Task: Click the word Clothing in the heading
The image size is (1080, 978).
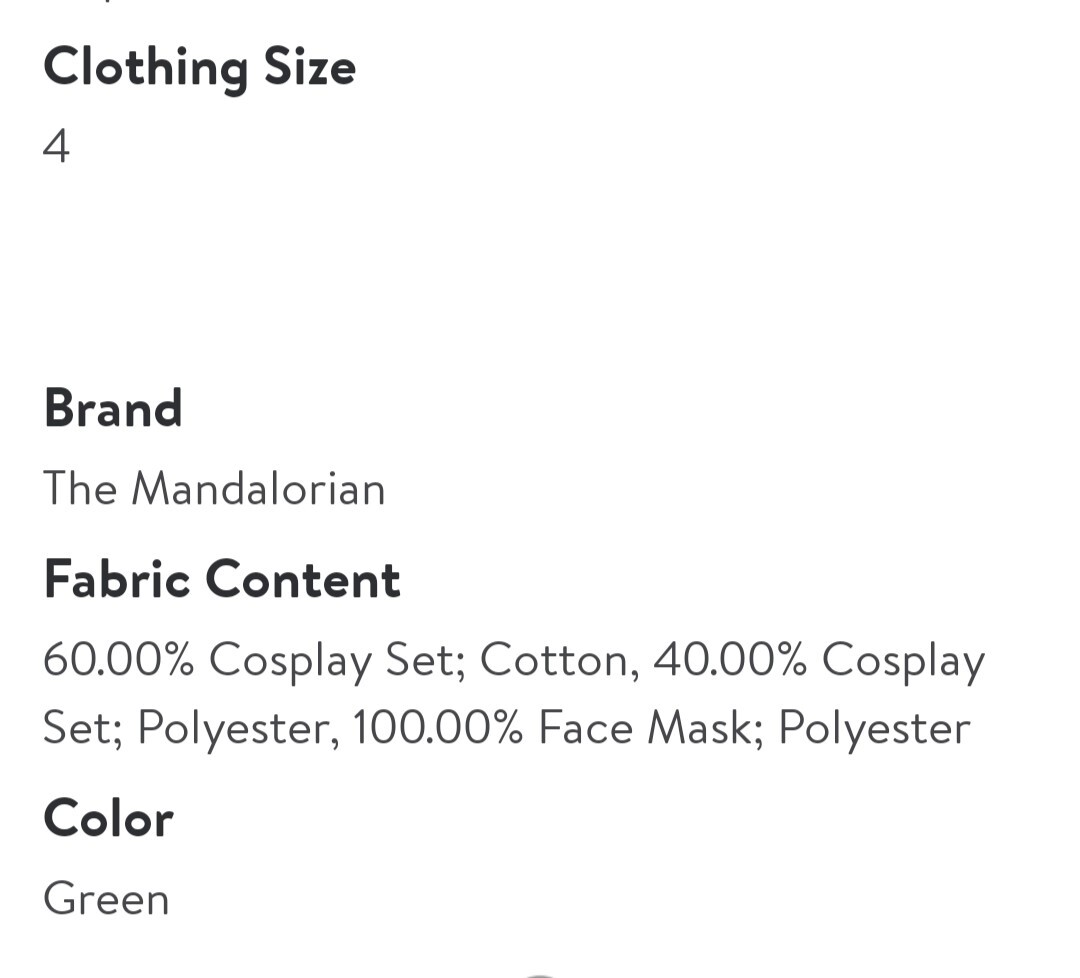Action: click(145, 68)
